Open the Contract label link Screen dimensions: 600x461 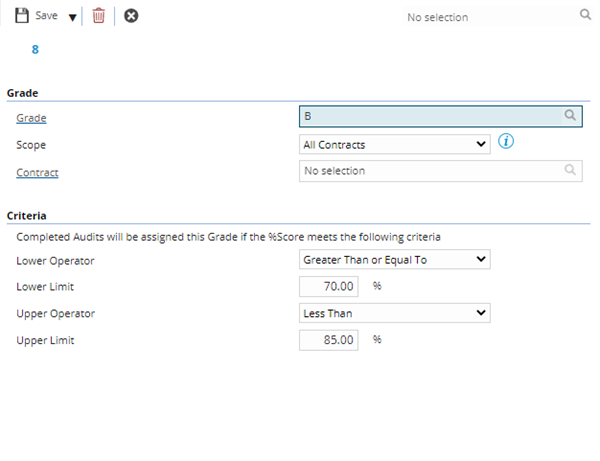pos(37,172)
